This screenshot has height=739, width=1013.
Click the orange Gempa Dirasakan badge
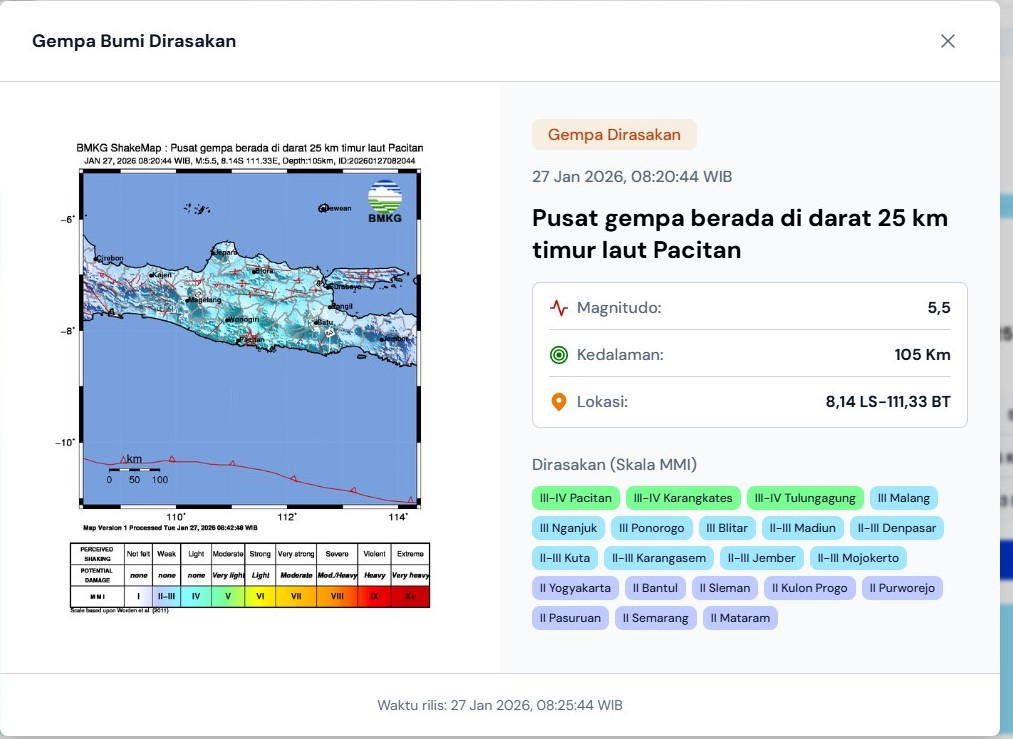tap(614, 135)
